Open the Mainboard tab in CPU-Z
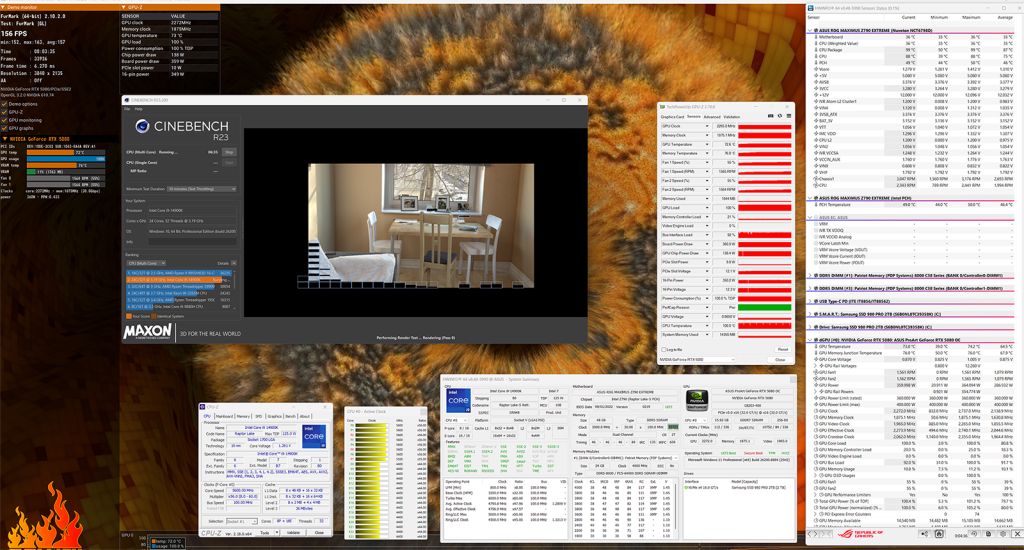 click(x=224, y=416)
